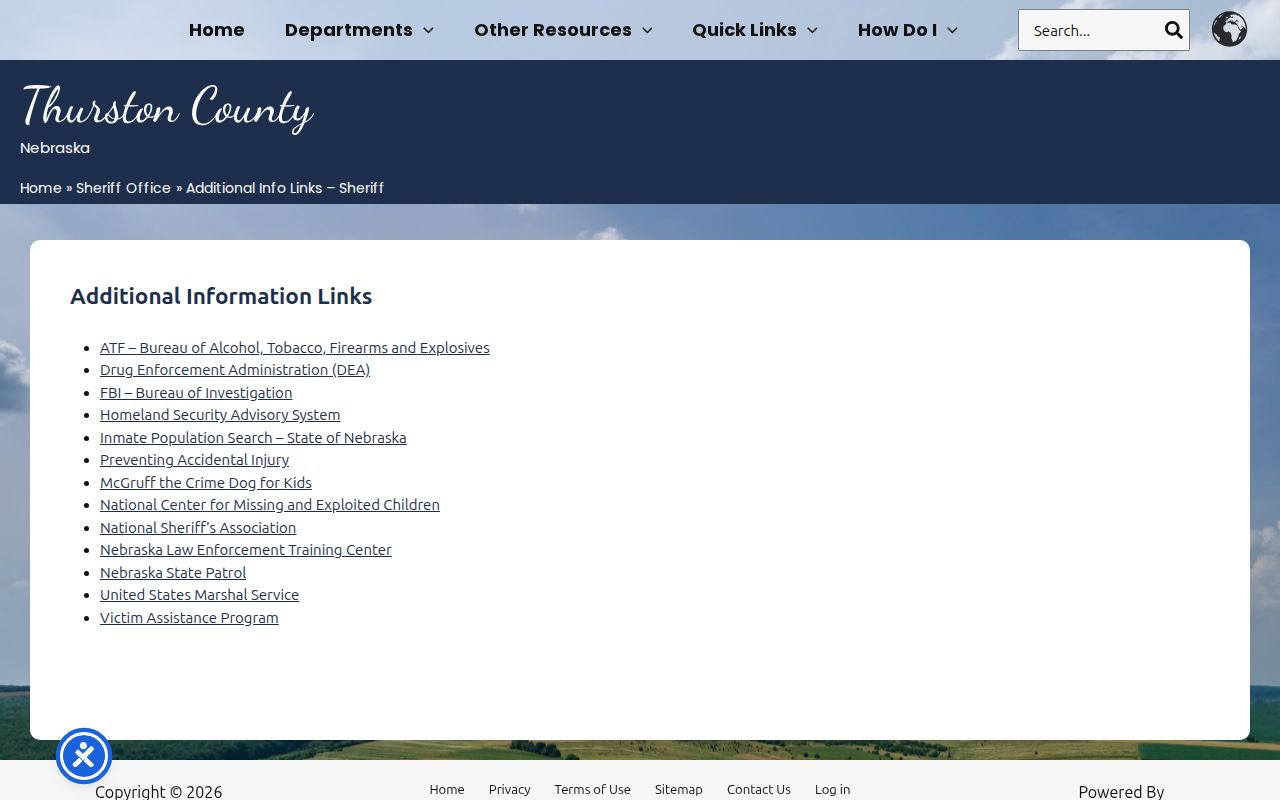
Task: Open FBI – Bureau of Investigation link
Action: pyautogui.click(x=196, y=393)
